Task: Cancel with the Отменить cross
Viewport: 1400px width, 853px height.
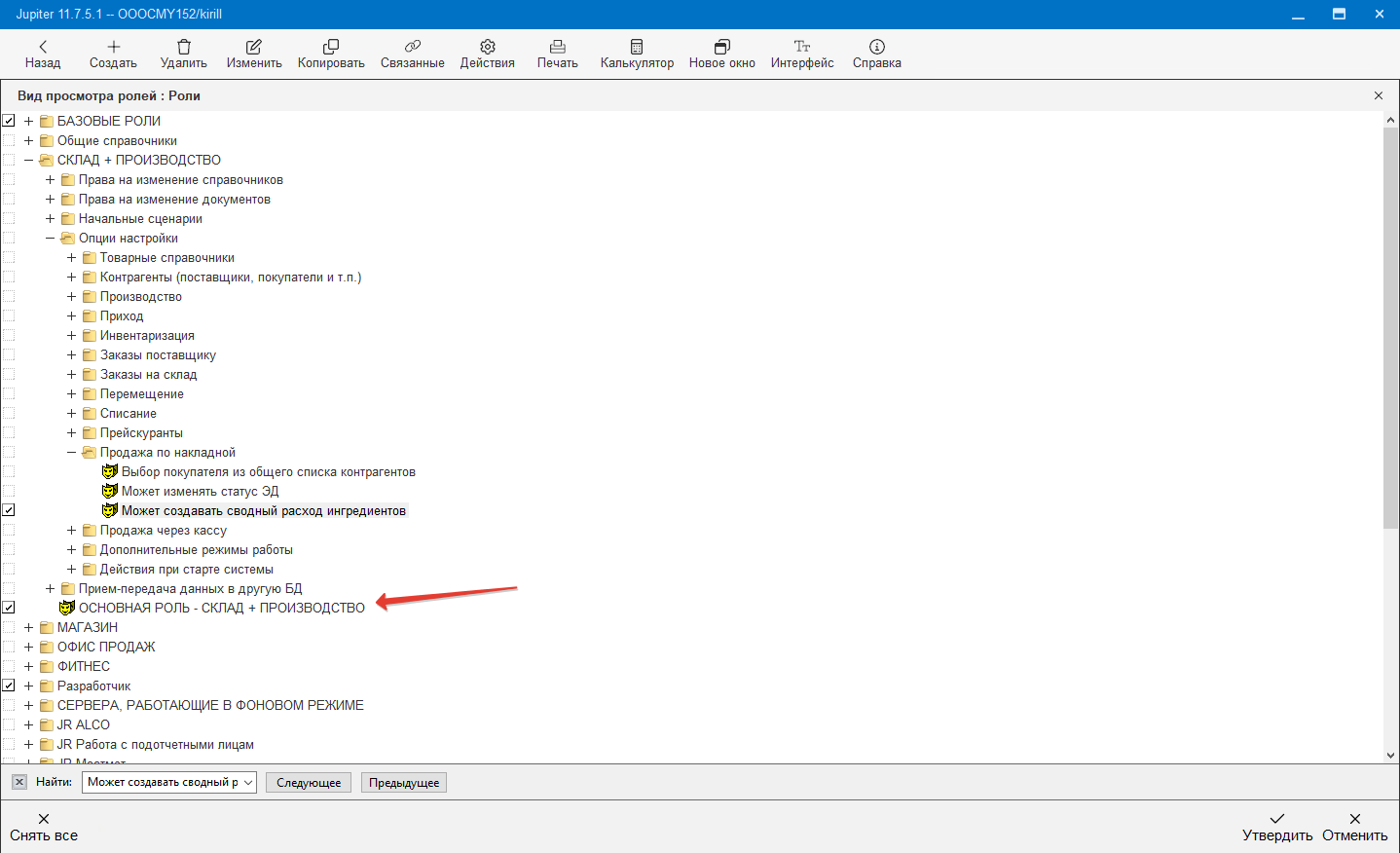Action: click(x=1355, y=819)
